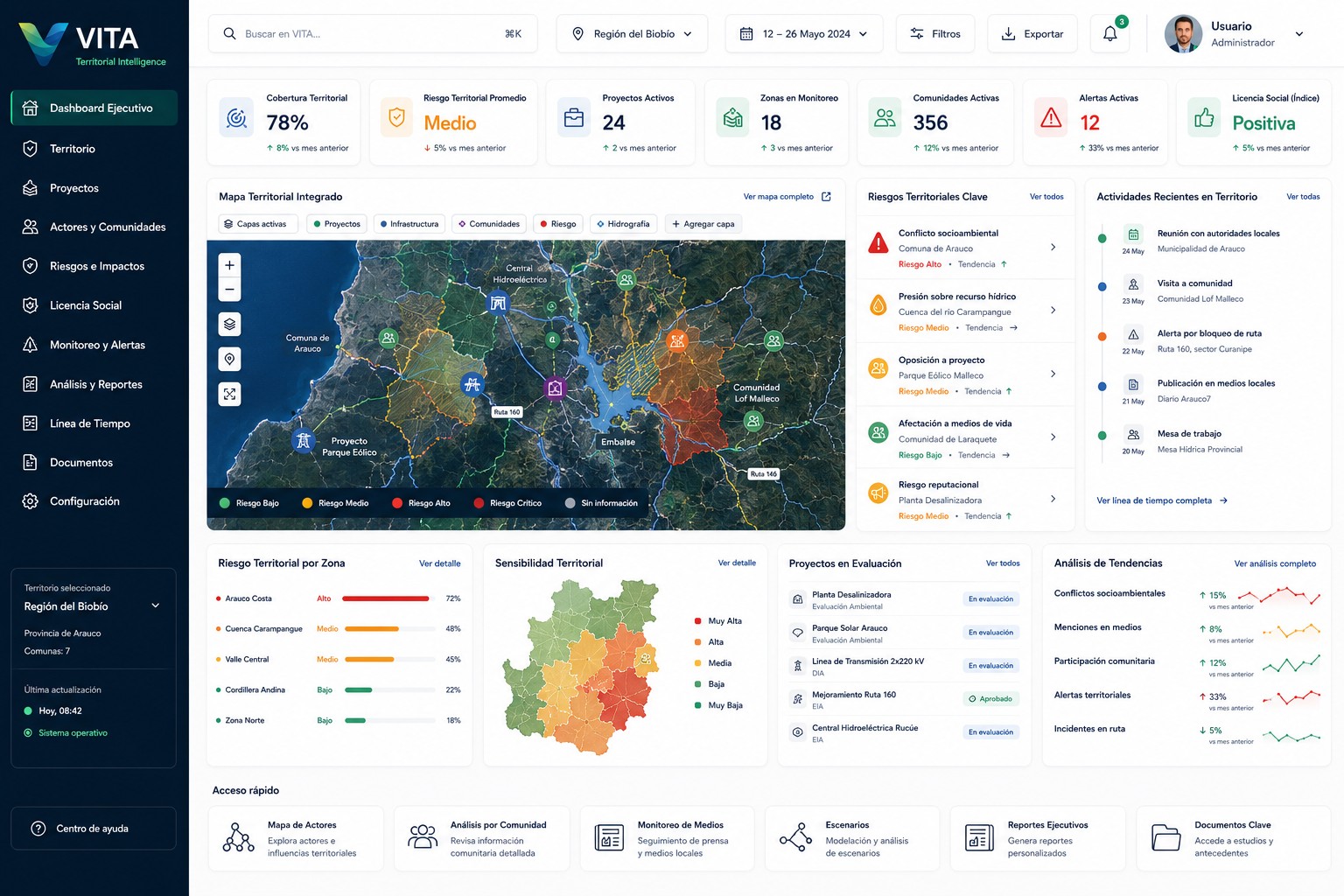This screenshot has width=1344, height=896.
Task: Click Agregar capa button
Action: click(x=703, y=224)
